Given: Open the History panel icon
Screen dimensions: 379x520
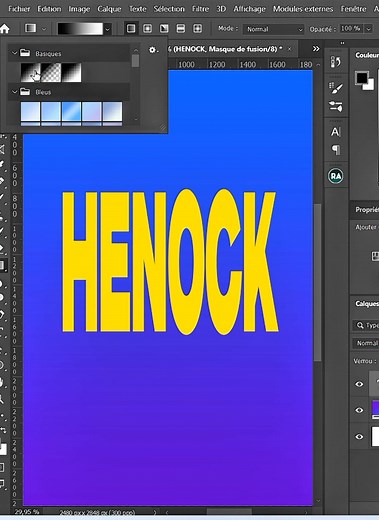Looking at the screenshot, I should point(336,62).
